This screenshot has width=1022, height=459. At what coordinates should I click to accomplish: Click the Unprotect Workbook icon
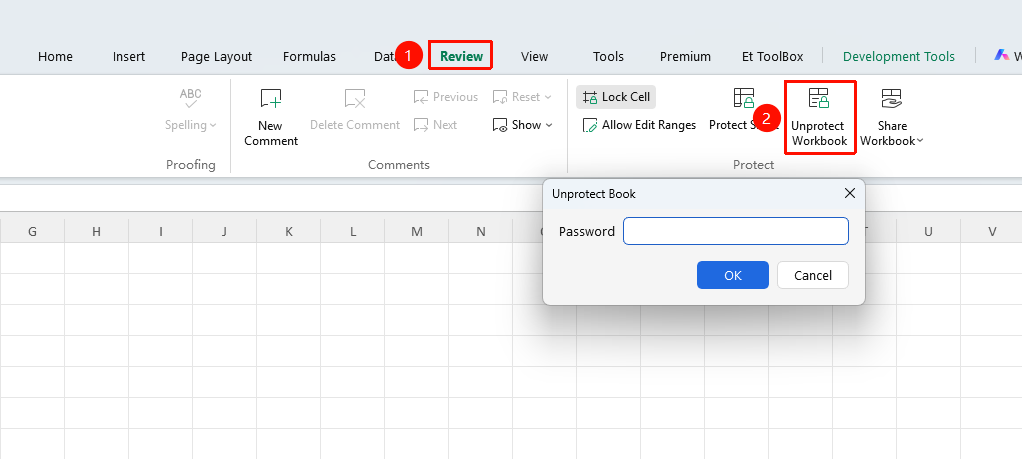(819, 98)
